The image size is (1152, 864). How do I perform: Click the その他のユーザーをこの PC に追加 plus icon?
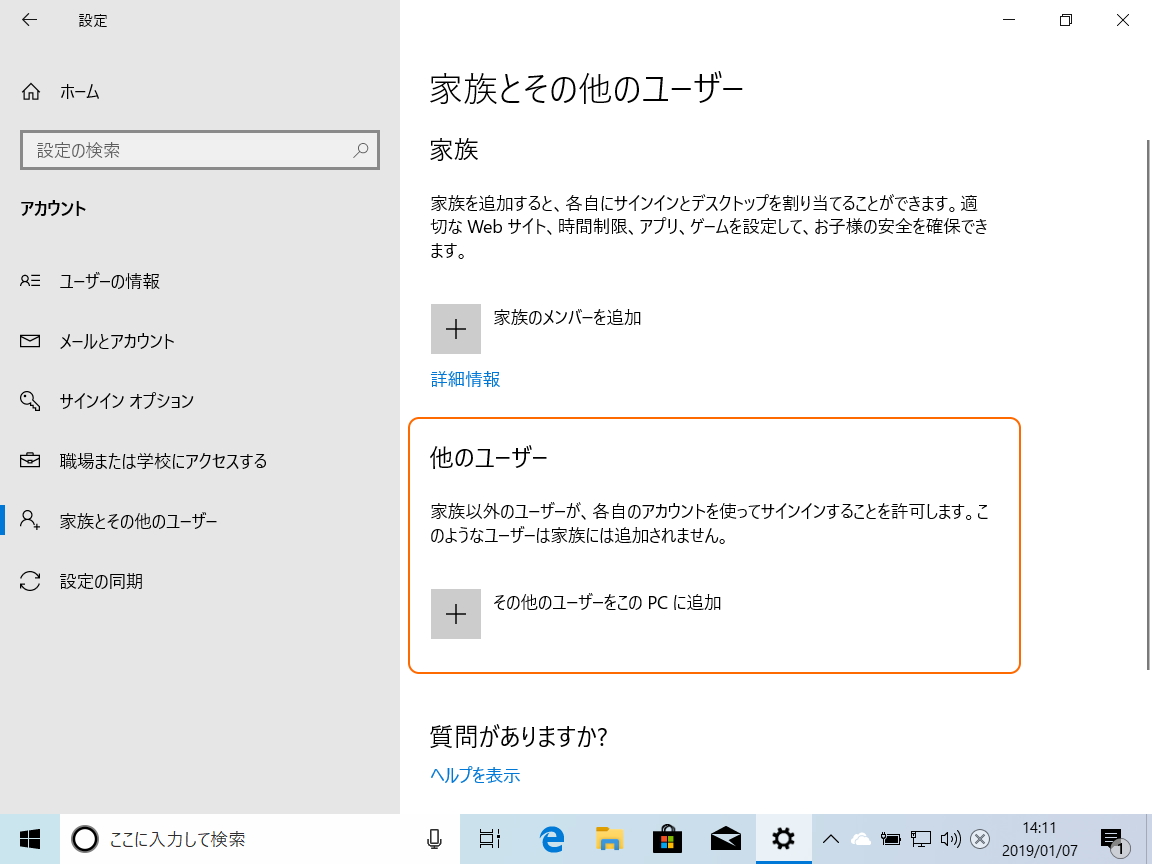455,613
